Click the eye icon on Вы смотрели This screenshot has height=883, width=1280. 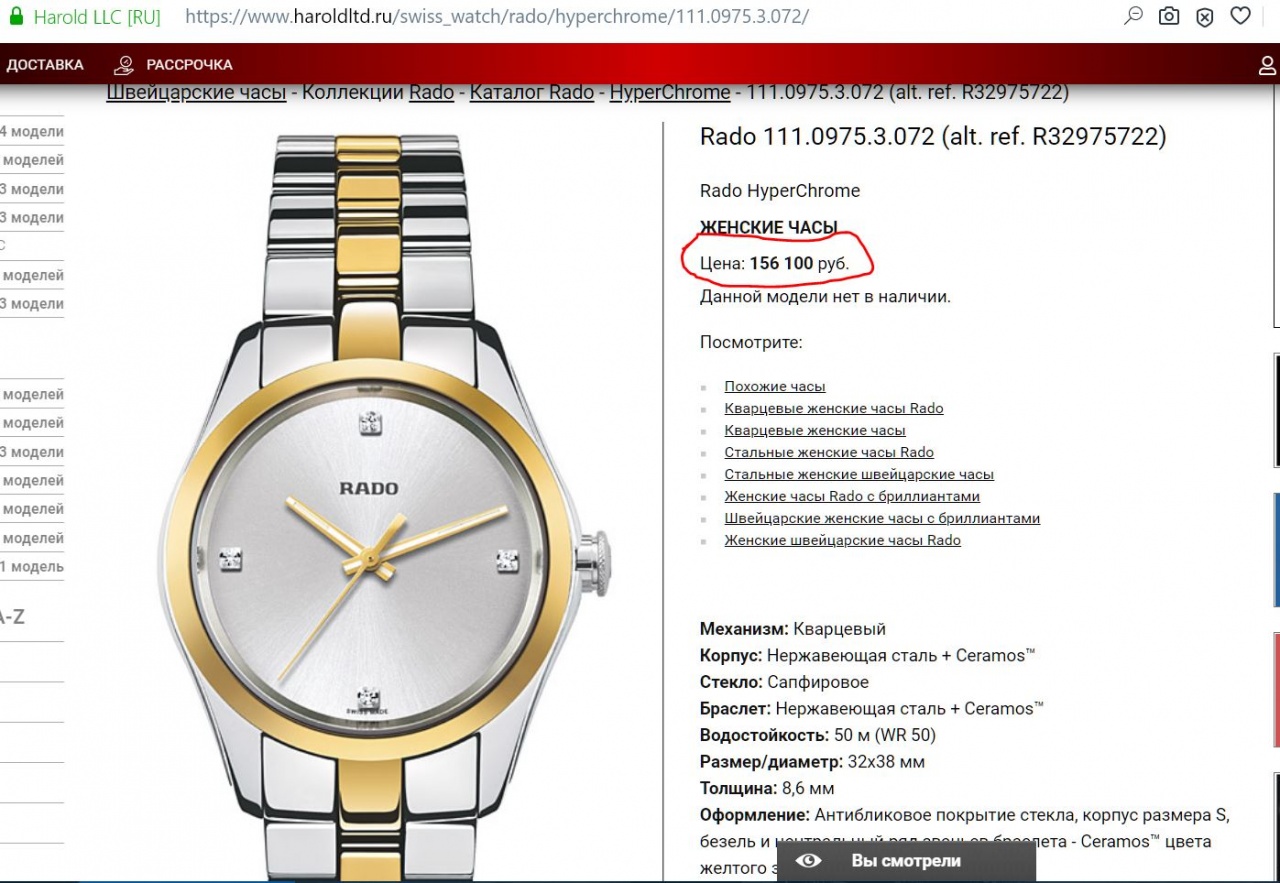[x=808, y=861]
